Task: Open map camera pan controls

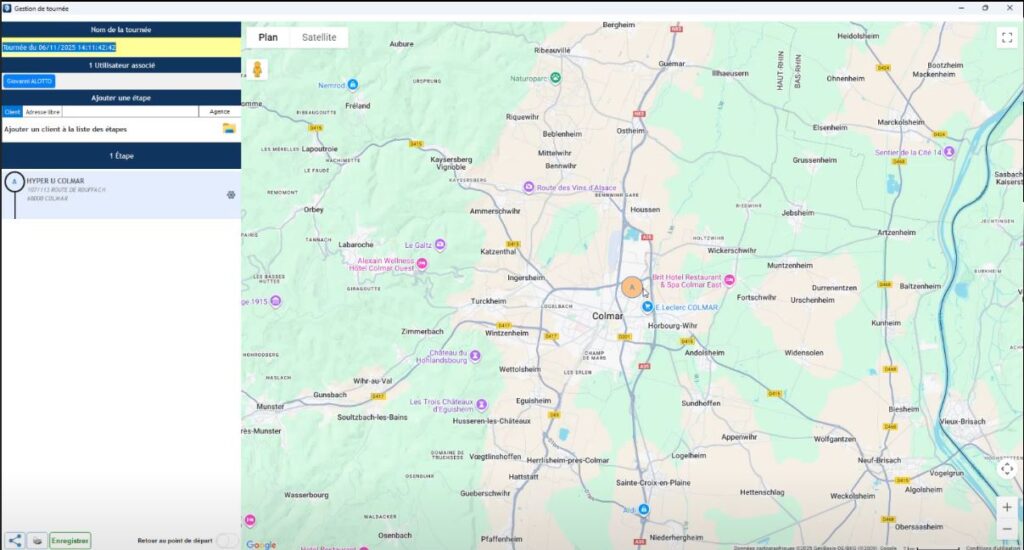Action: (x=1006, y=468)
